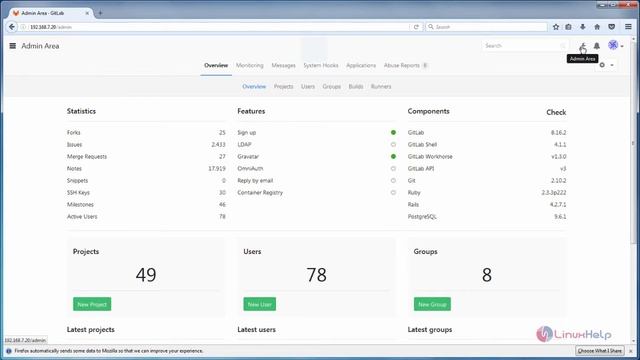Click the Check link beside Components

click(556, 112)
